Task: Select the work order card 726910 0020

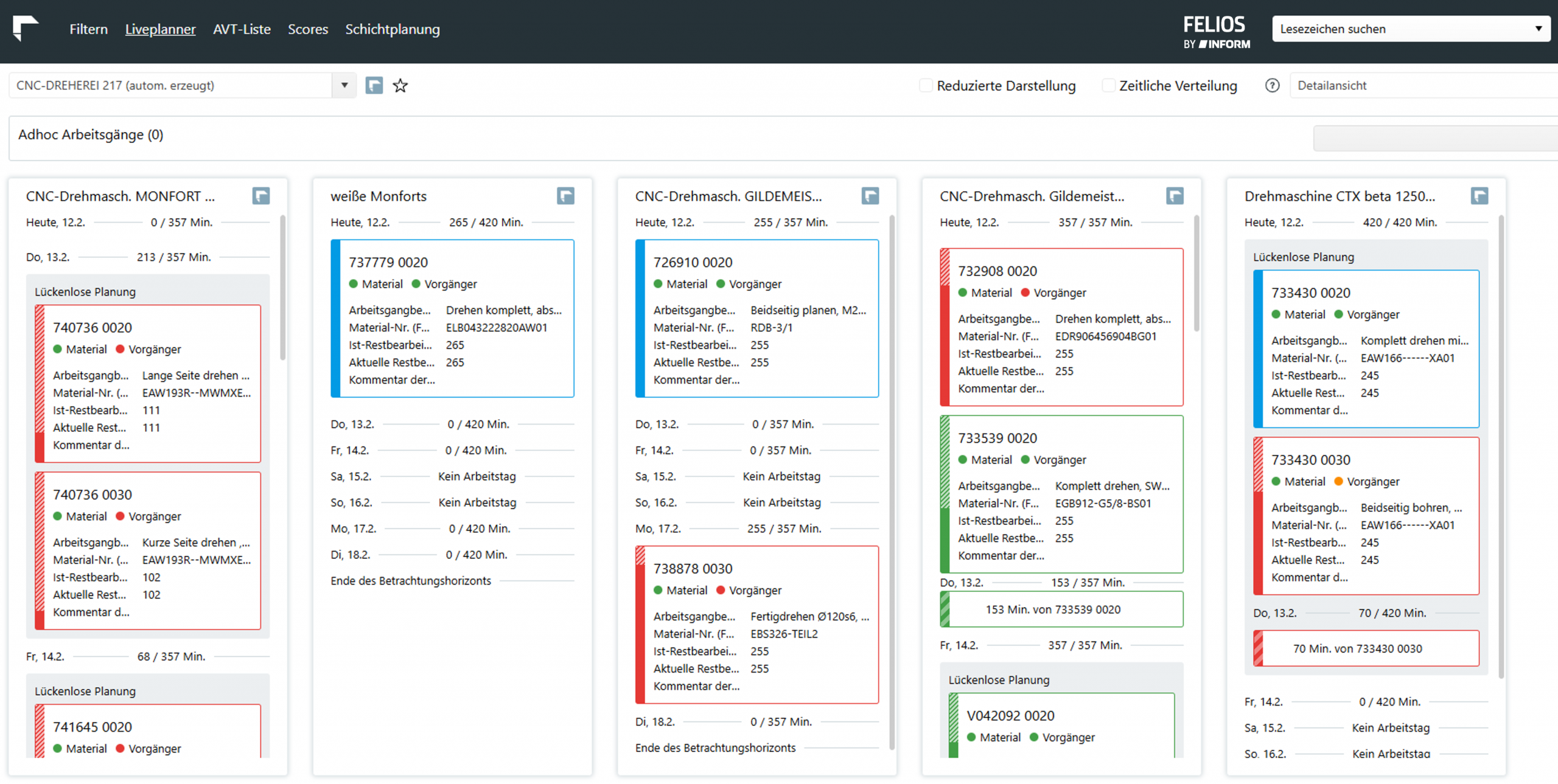Action: pyautogui.click(x=757, y=319)
